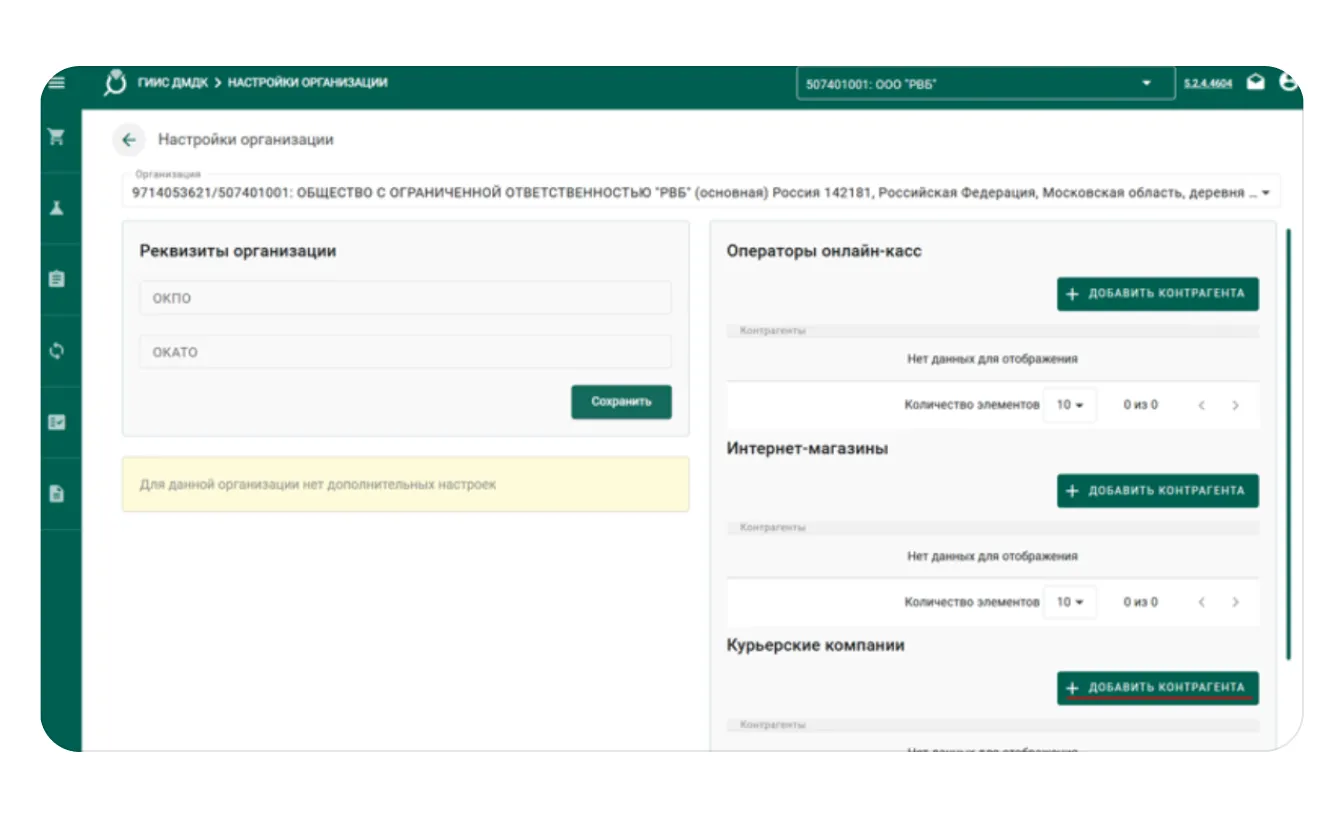Expand the 507401001: ООО "РВБ" dropdown
This screenshot has width=1344, height=818.
pyautogui.click(x=985, y=84)
